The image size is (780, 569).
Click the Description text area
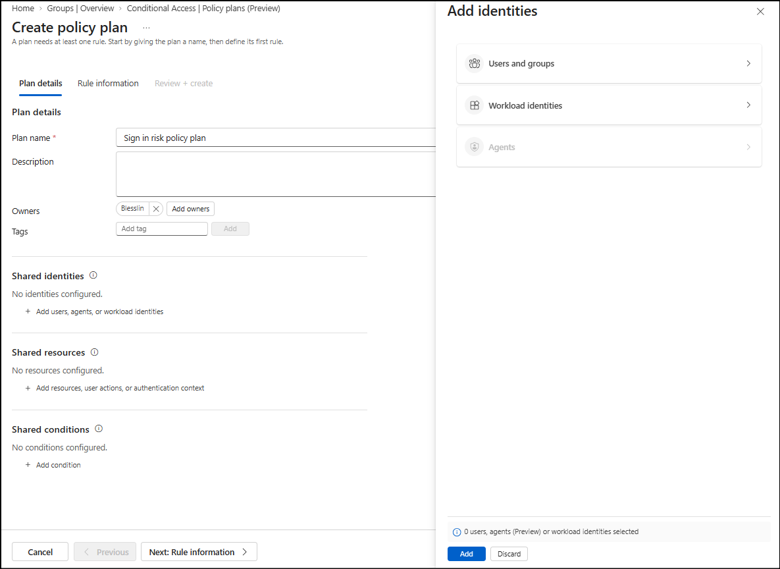(276, 174)
